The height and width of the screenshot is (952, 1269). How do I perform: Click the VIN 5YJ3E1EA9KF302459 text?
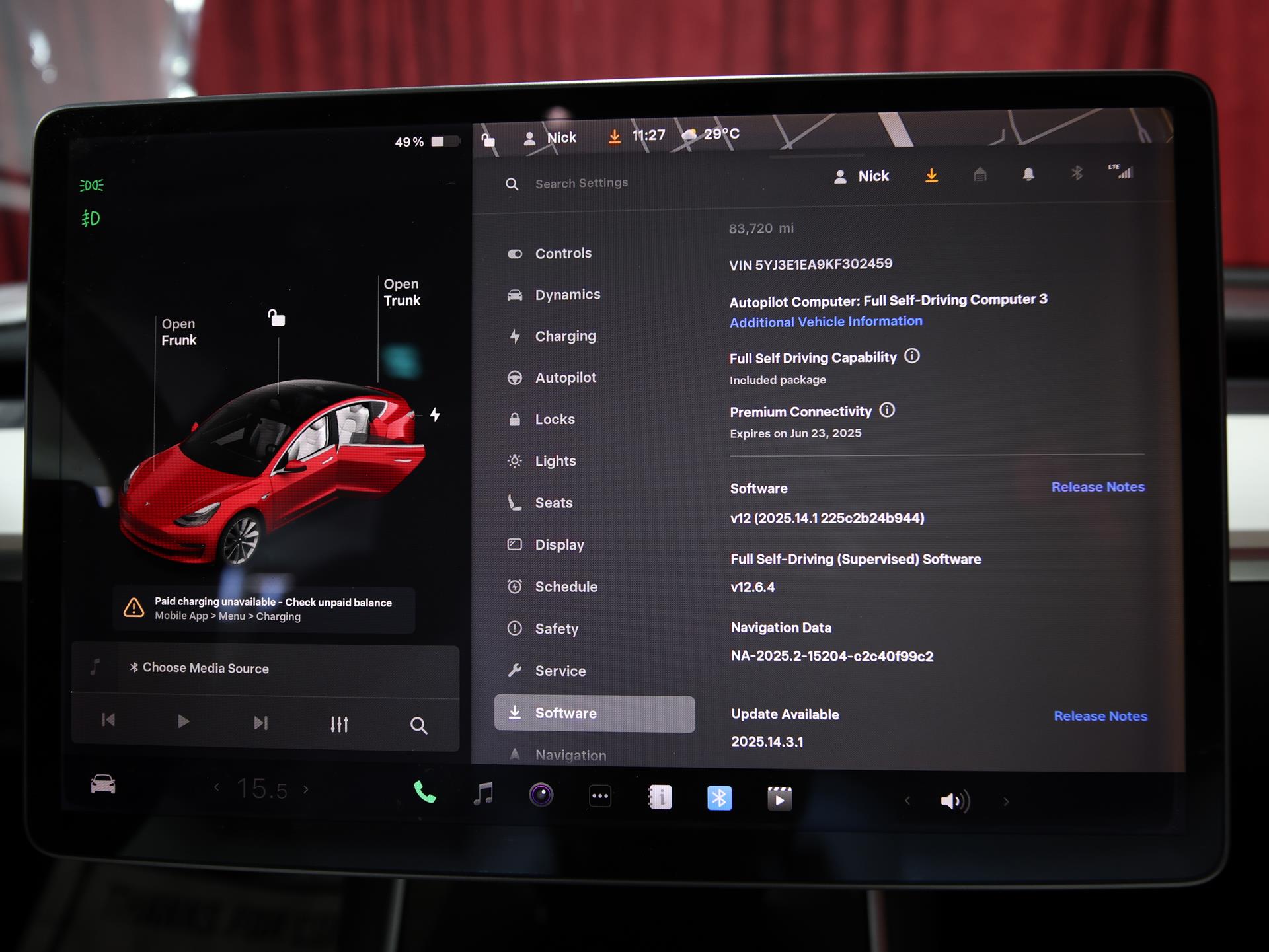tap(810, 264)
